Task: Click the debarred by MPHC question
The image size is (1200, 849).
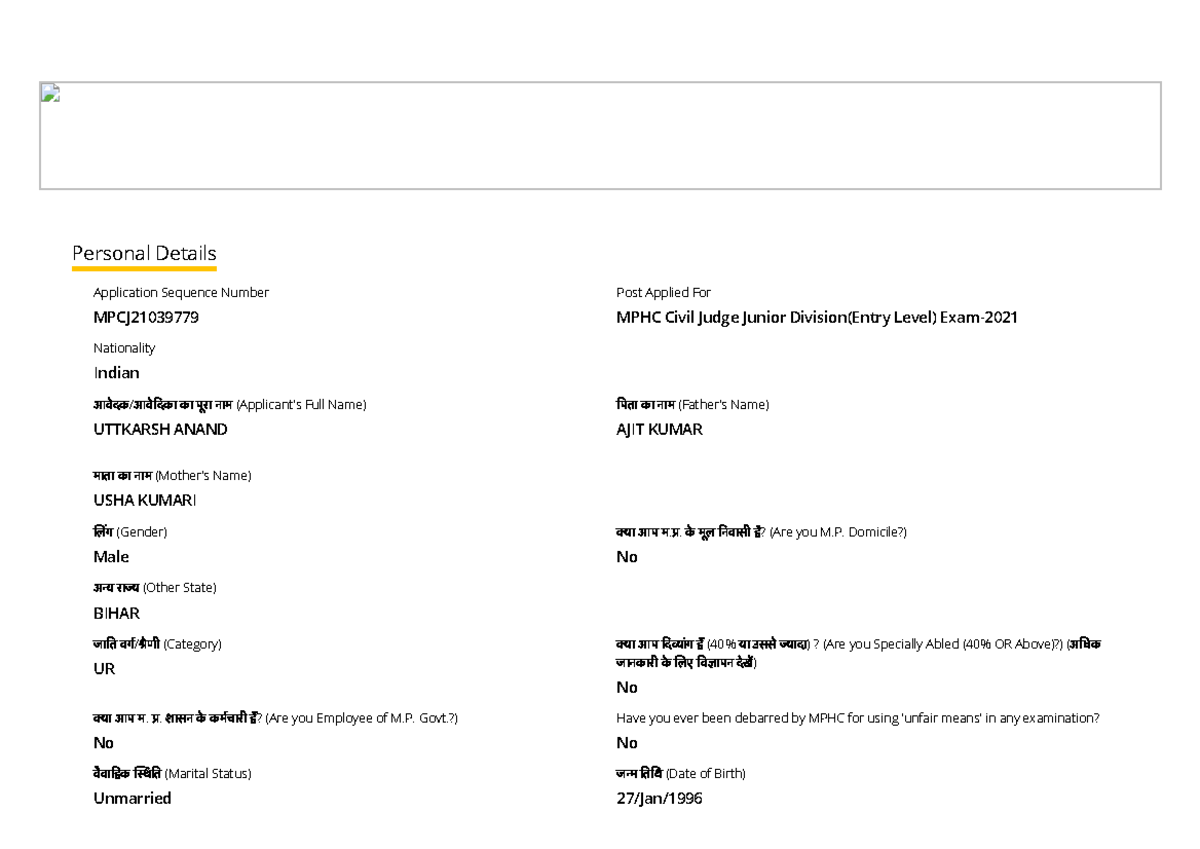Action: pos(857,718)
